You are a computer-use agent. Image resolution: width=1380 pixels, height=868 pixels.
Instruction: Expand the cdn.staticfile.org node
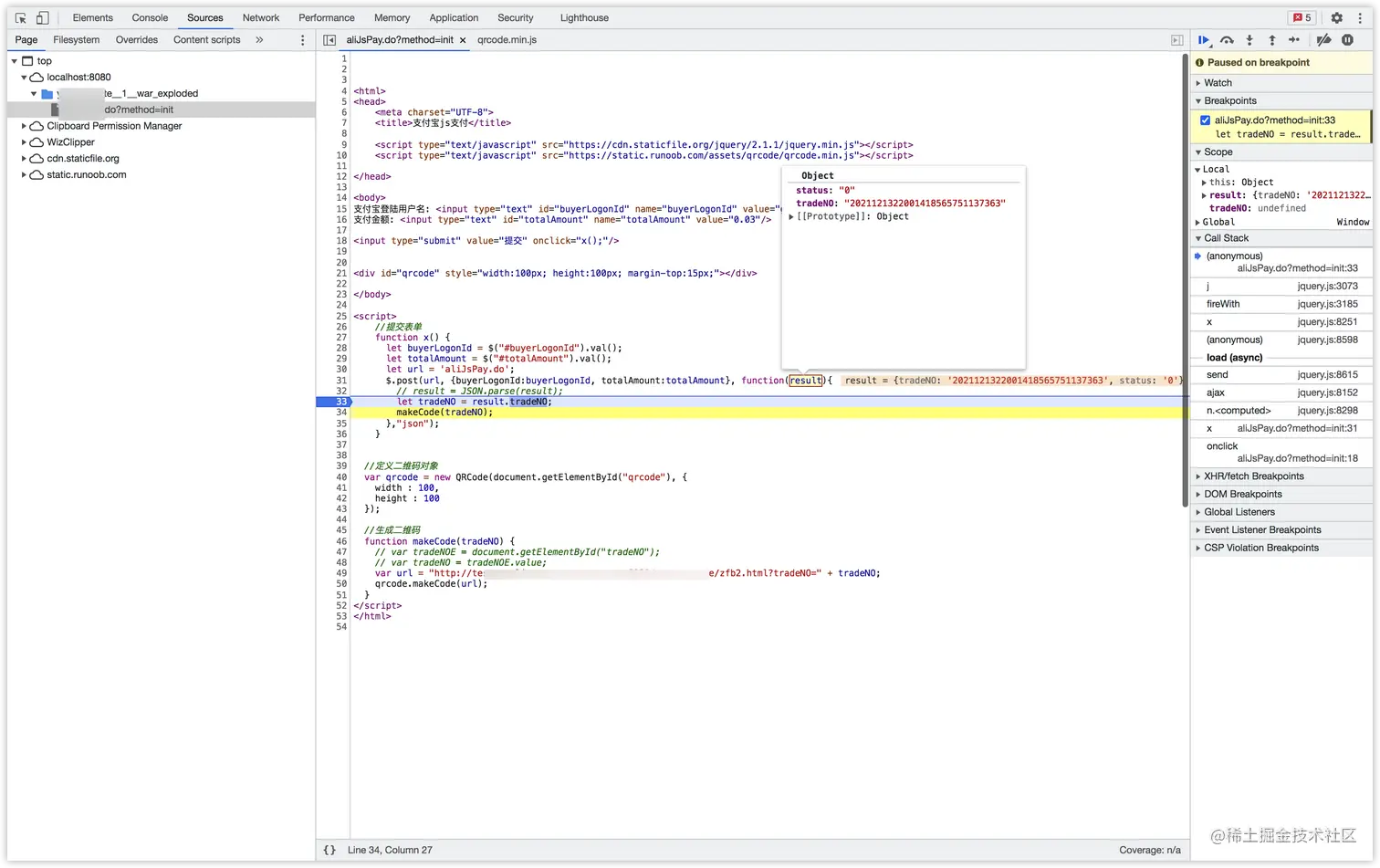24,159
